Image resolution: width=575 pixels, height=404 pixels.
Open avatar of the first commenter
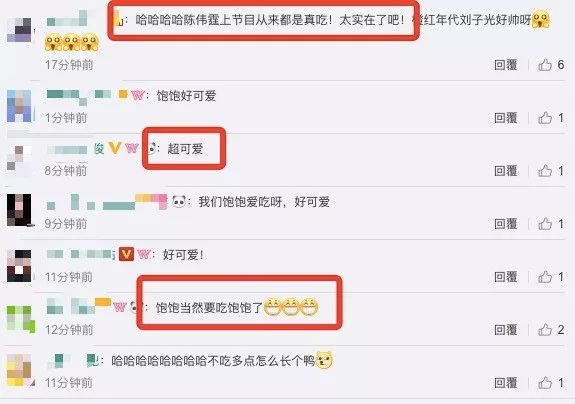(x=19, y=30)
